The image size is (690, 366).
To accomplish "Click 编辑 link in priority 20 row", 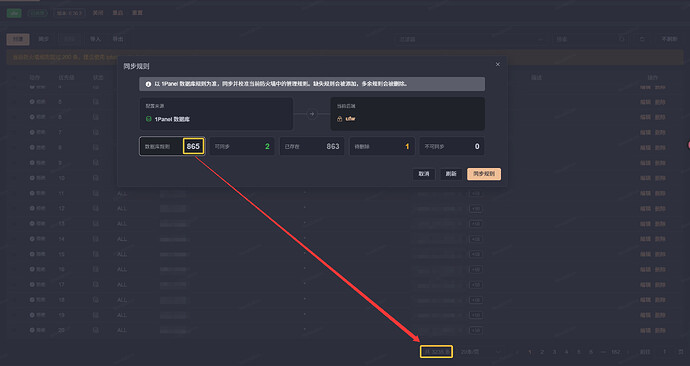I will click(x=645, y=330).
